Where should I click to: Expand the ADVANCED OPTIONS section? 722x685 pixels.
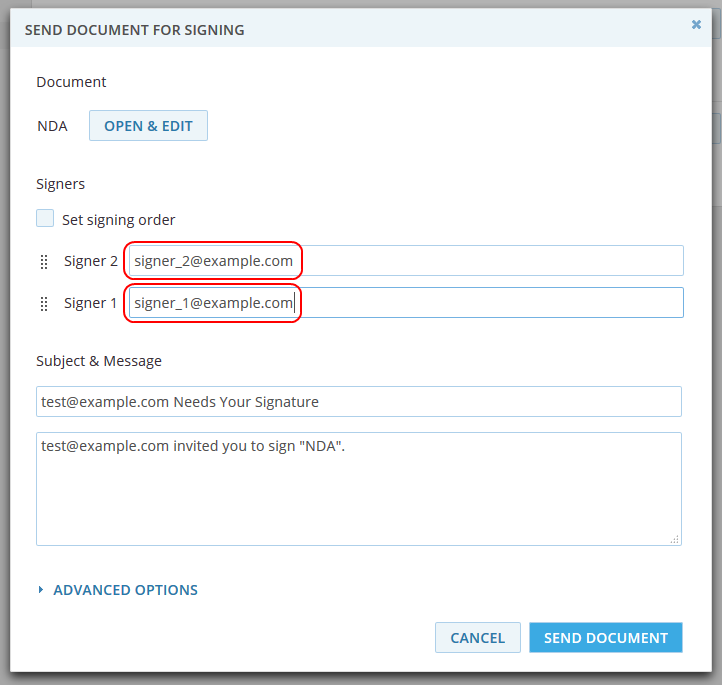(118, 590)
